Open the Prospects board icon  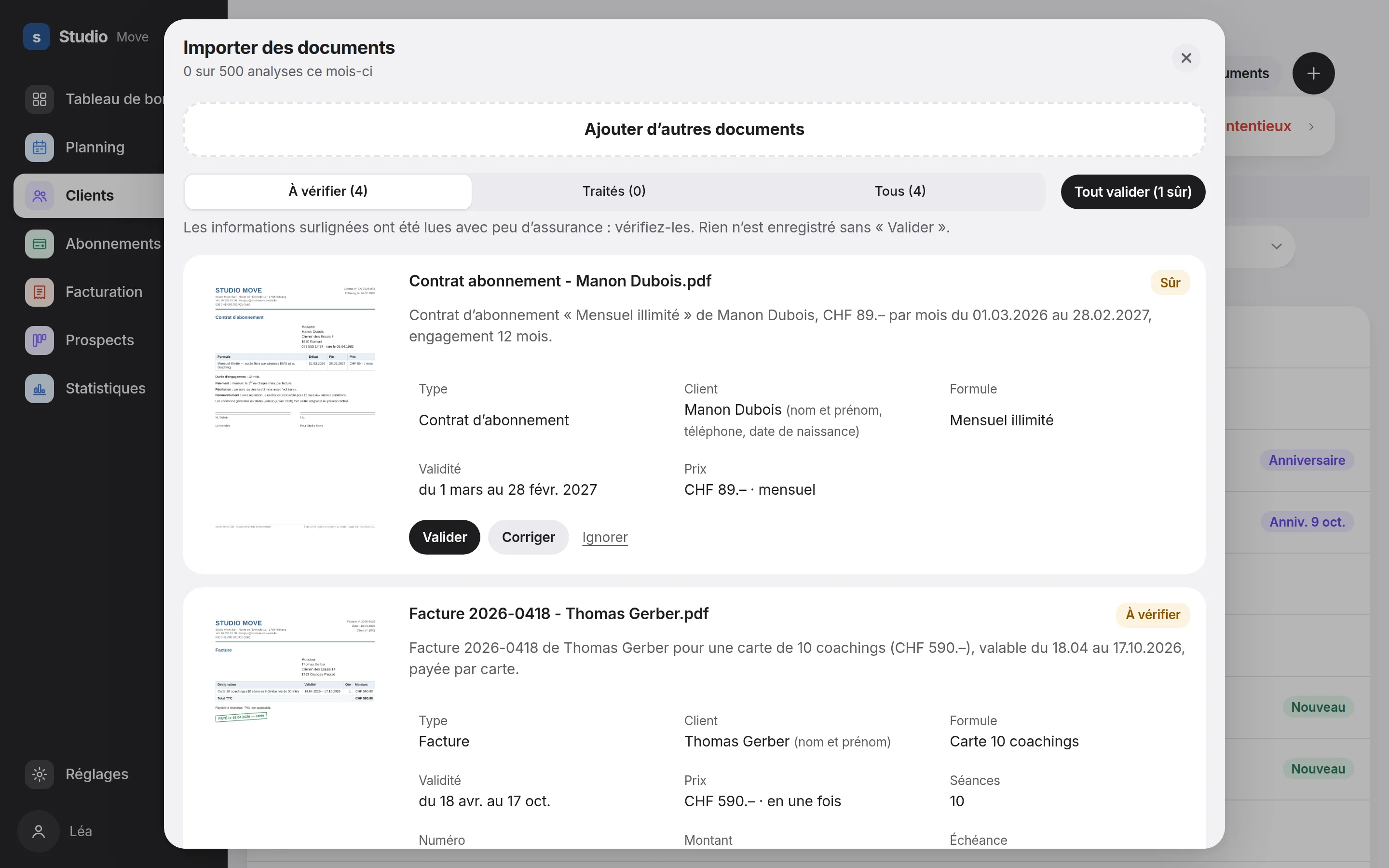coord(40,340)
